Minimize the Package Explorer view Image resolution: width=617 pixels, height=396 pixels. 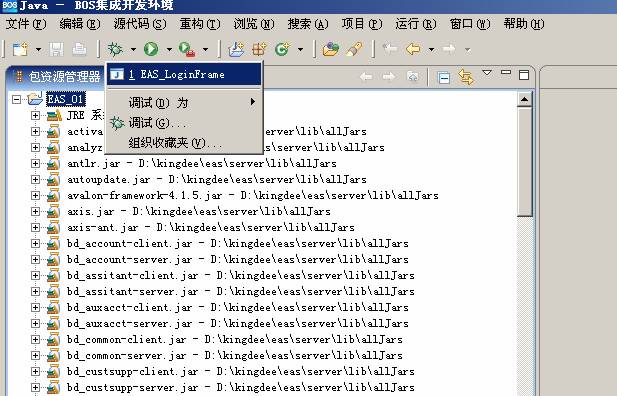click(506, 72)
